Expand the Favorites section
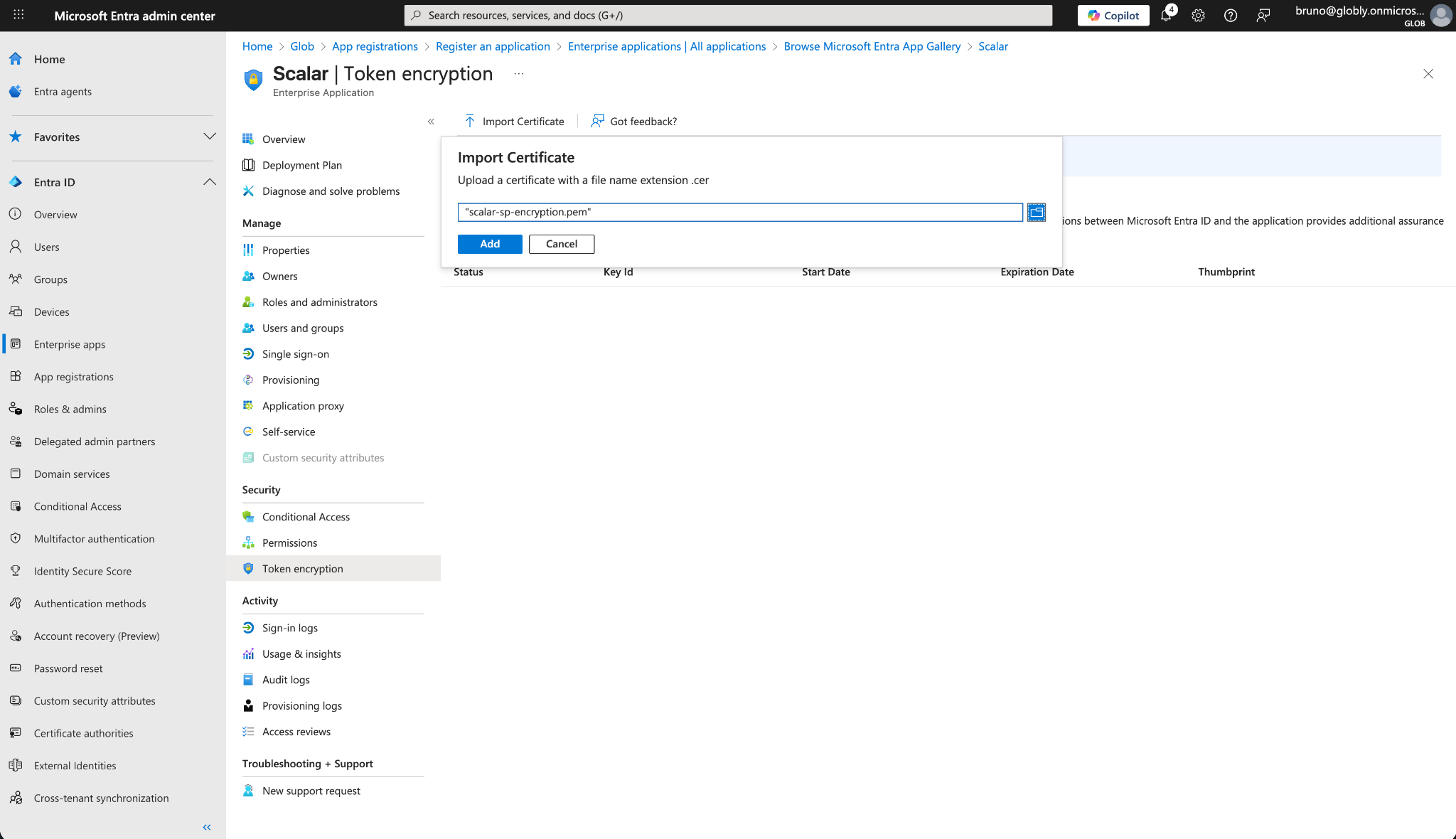 coord(210,137)
